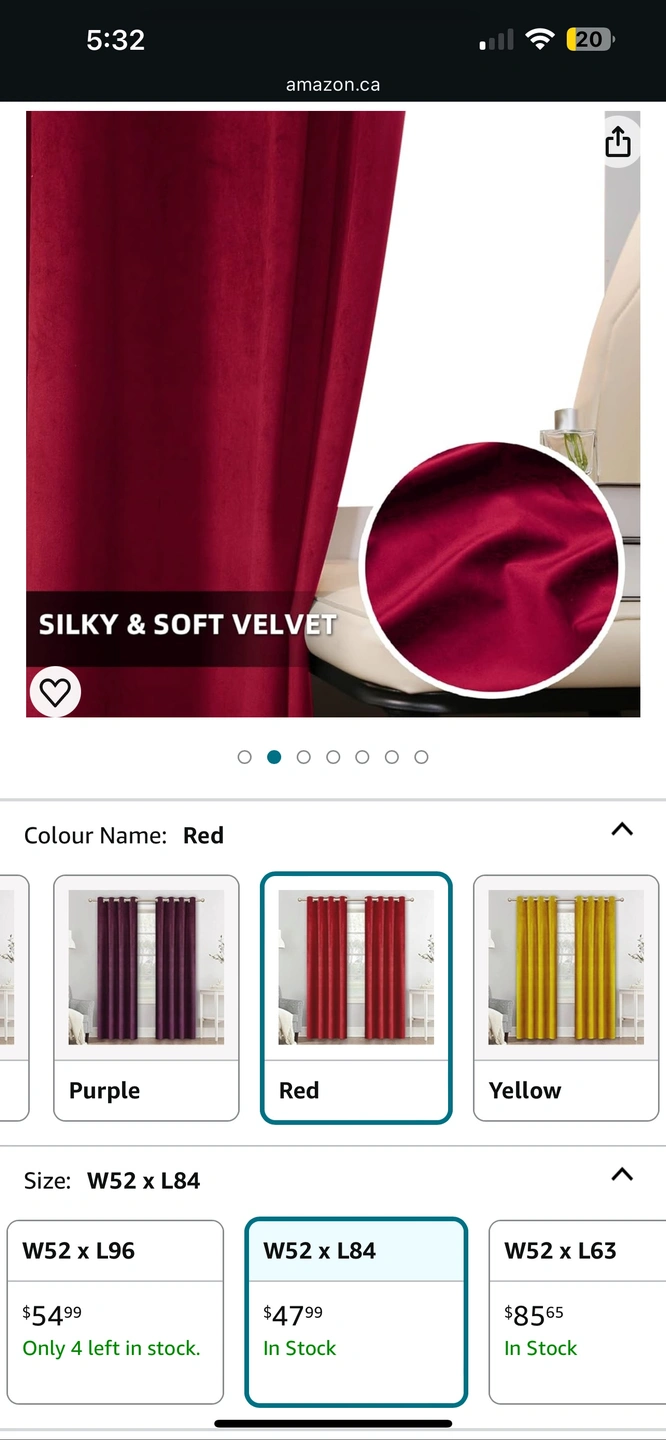Tap the Wi-Fi status icon

point(540,40)
